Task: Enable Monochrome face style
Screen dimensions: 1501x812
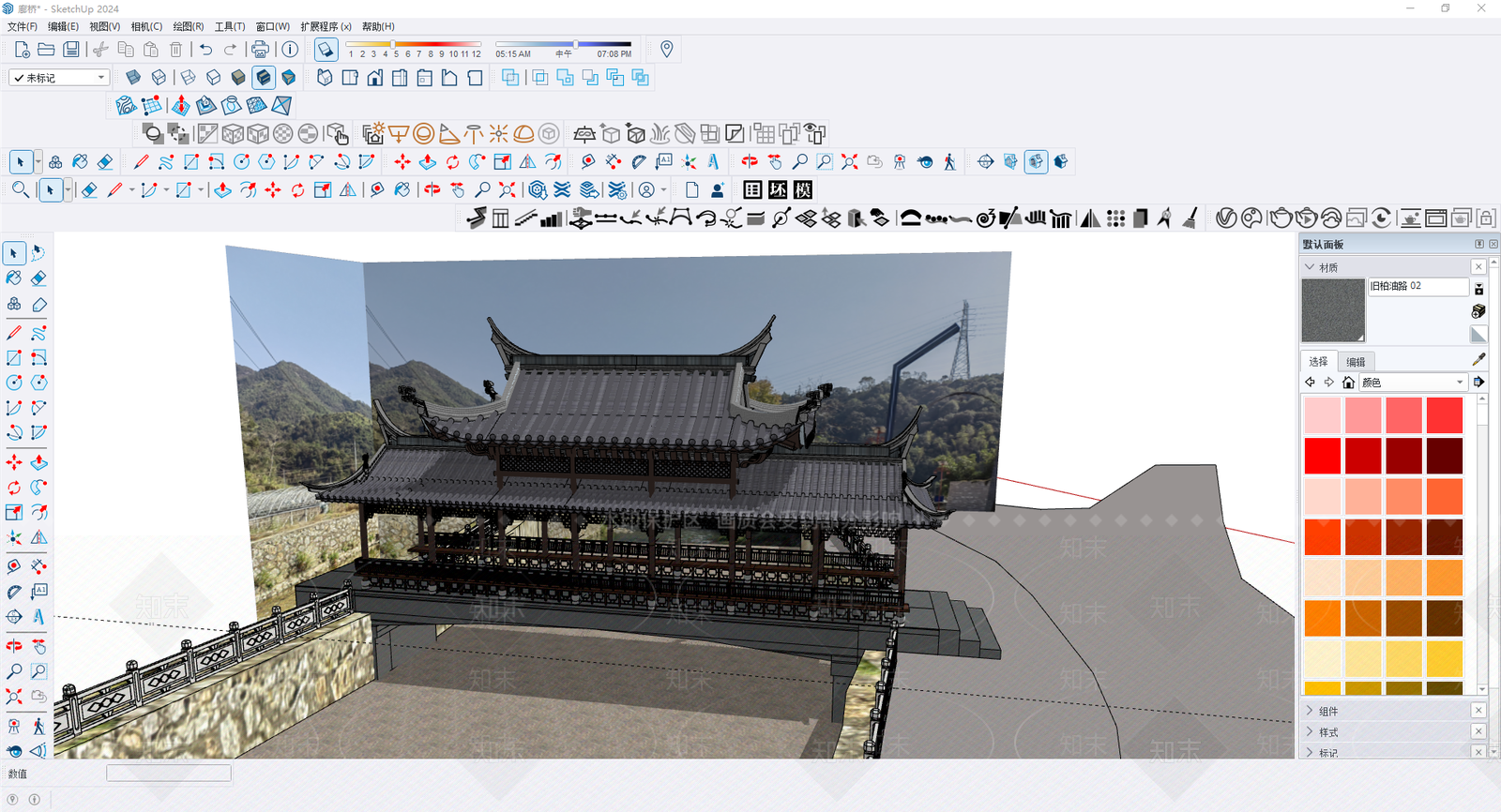Action: click(x=289, y=78)
